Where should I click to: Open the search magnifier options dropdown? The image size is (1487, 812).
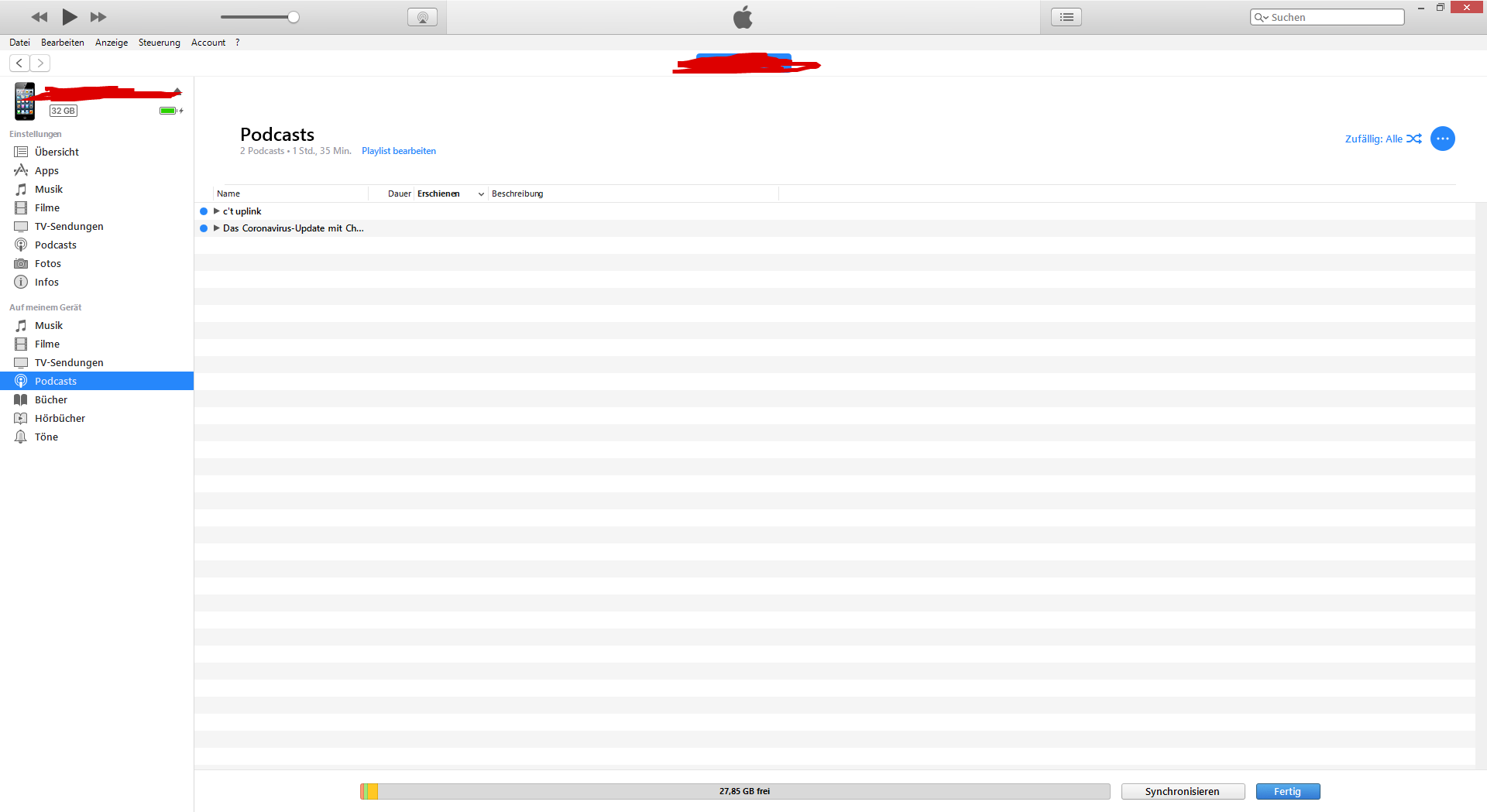1261,17
